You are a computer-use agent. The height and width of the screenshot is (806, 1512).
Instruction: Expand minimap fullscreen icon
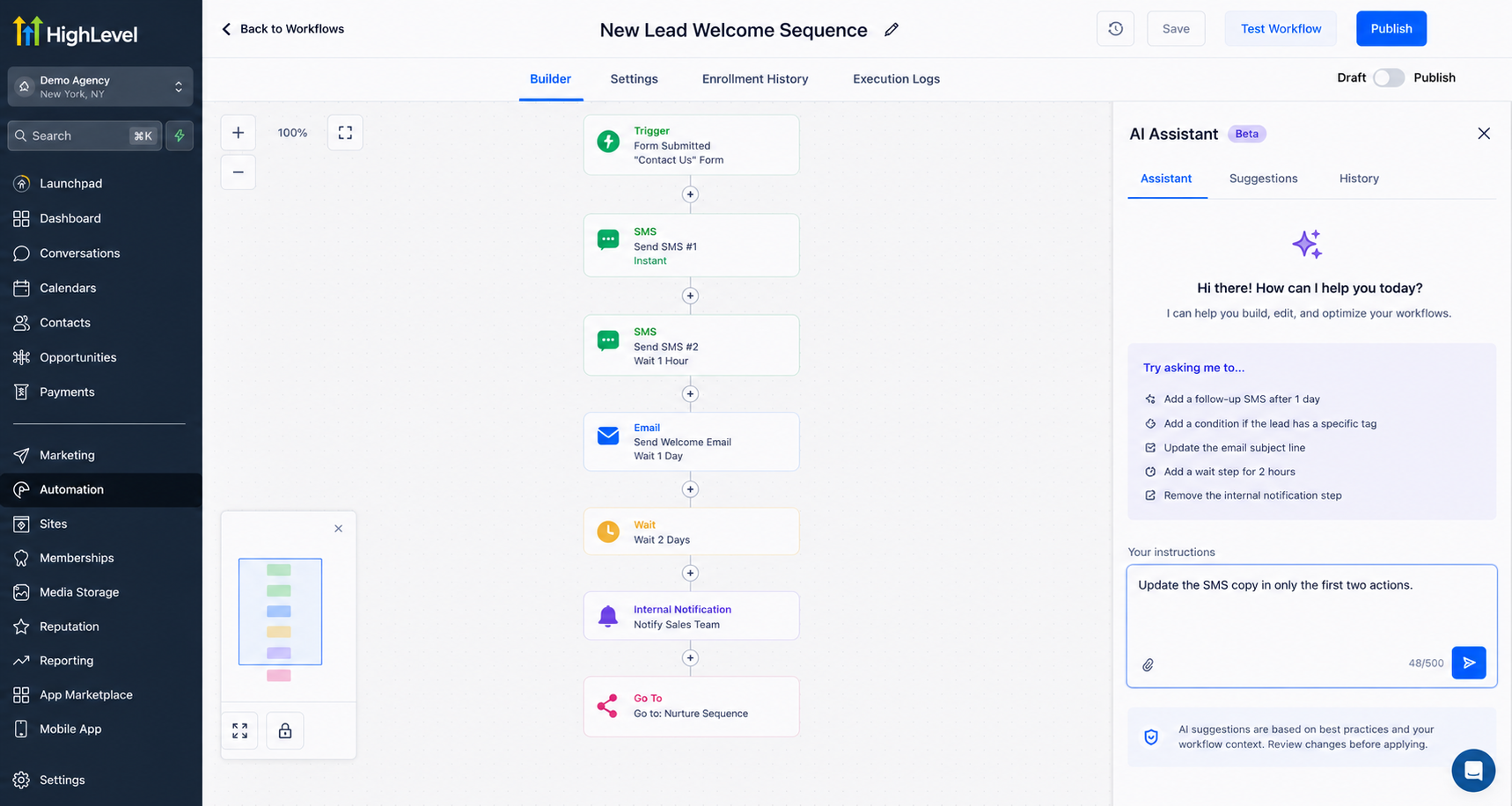pyautogui.click(x=239, y=730)
